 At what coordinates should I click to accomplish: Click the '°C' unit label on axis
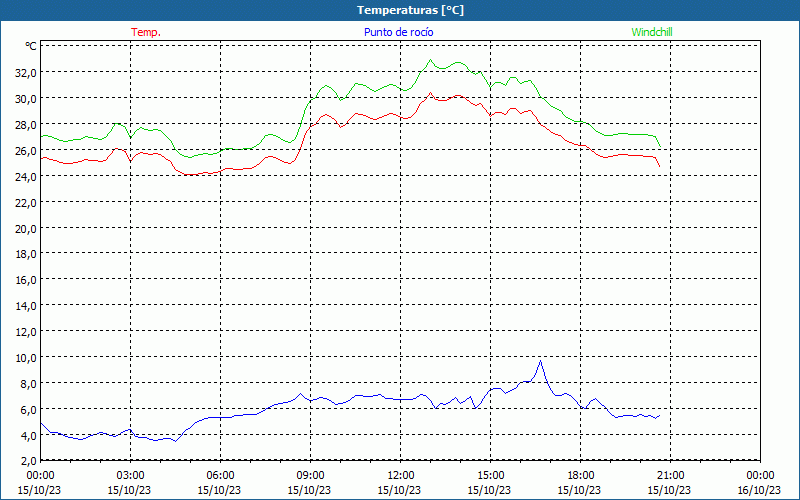pyautogui.click(x=31, y=46)
